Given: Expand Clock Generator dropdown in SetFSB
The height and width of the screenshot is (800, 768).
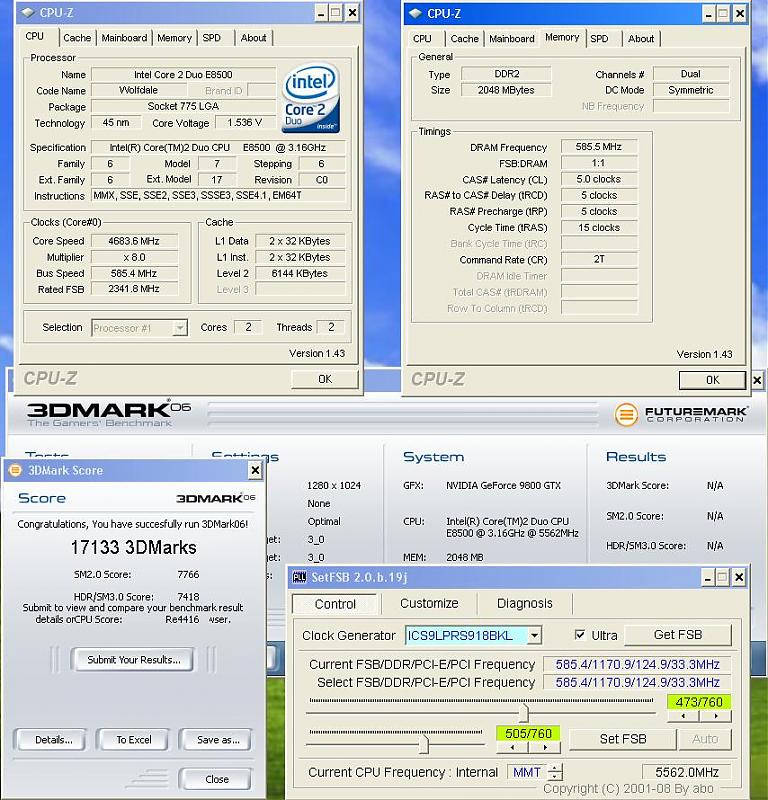Looking at the screenshot, I should click(534, 636).
